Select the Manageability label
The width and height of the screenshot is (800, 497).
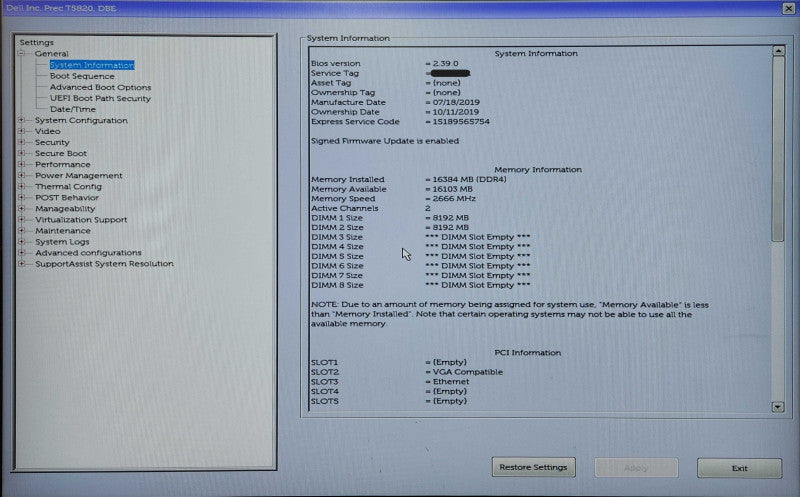point(65,209)
